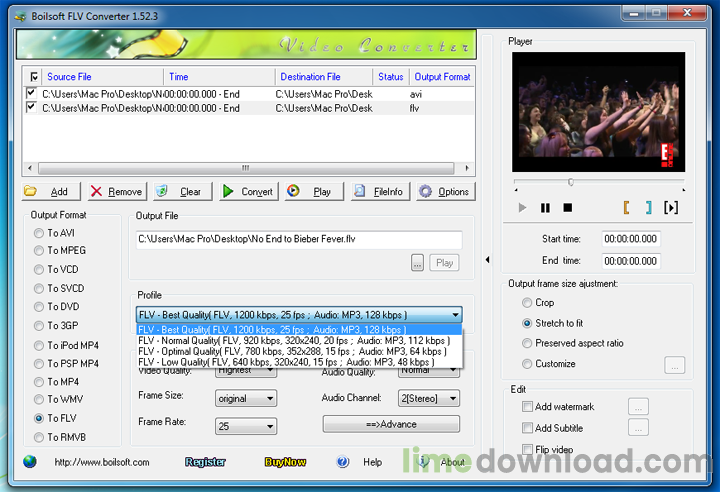Select the To MP4 output format
Image resolution: width=720 pixels, height=492 pixels.
coord(56,382)
